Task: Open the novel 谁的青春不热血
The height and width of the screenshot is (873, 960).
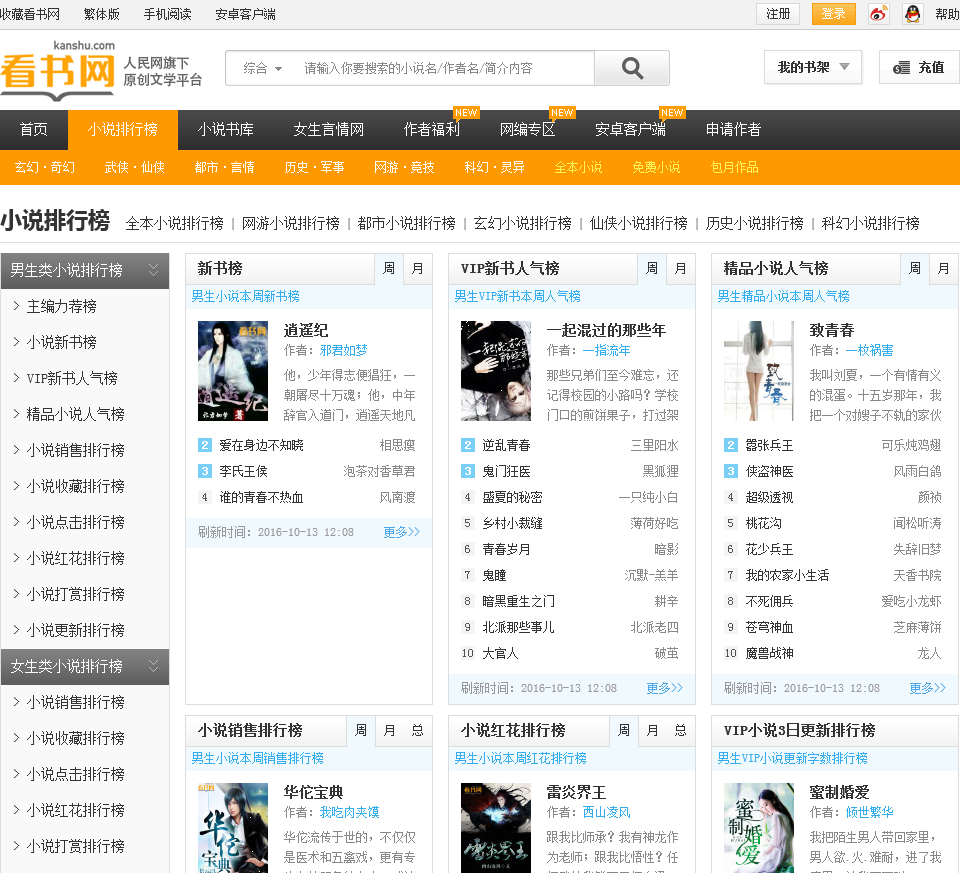Action: (261, 498)
